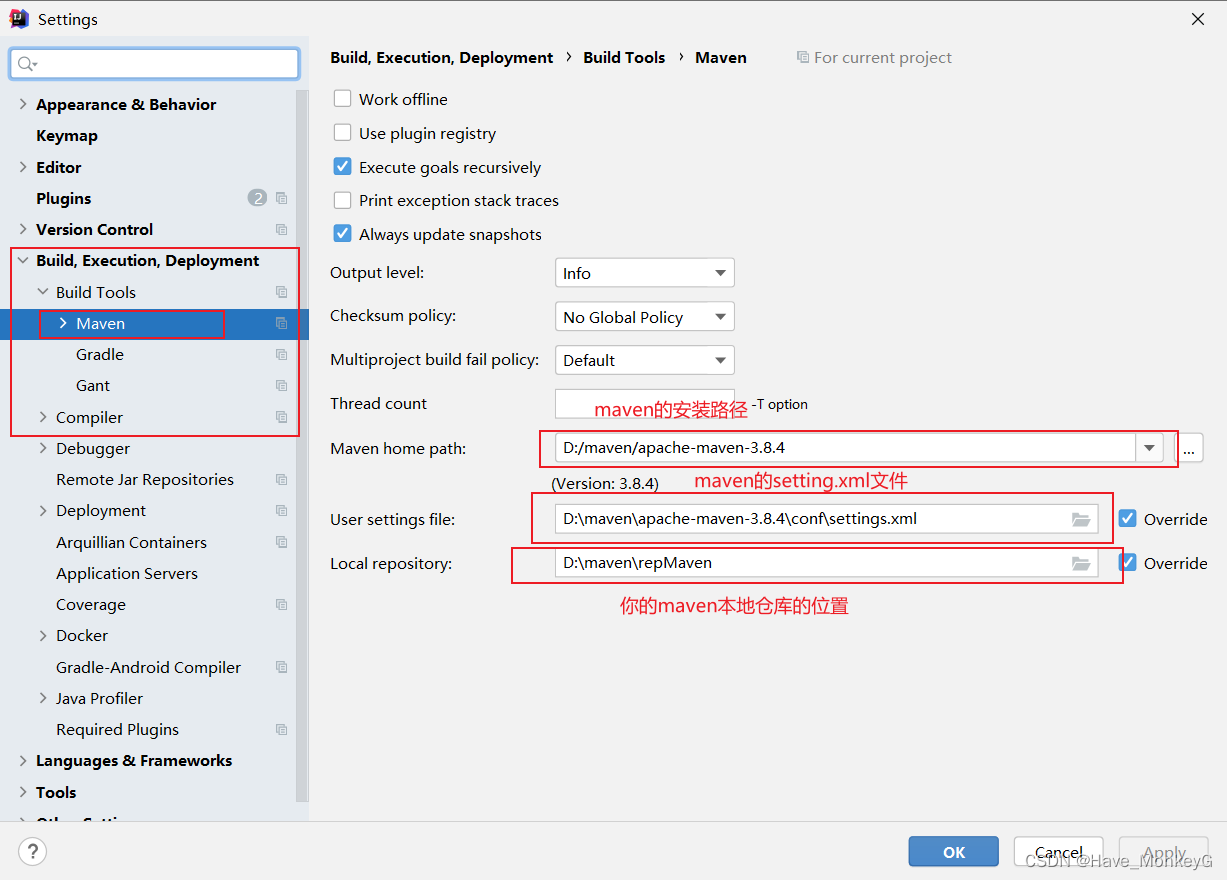Image resolution: width=1227 pixels, height=880 pixels.
Task: Click the project-level icon beside Remote Jar Repositories
Action: click(x=281, y=479)
